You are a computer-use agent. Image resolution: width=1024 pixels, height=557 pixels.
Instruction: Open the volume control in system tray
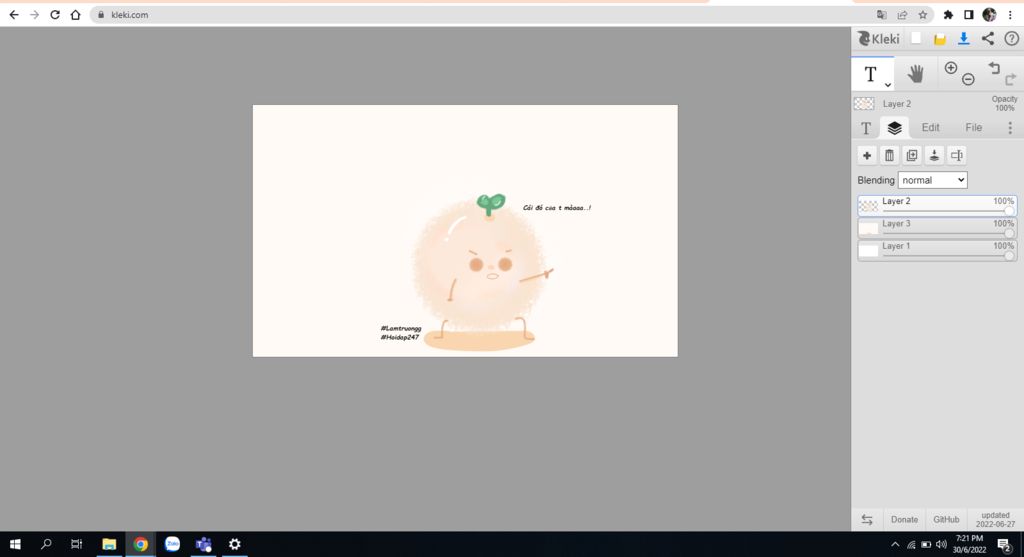pos(941,545)
